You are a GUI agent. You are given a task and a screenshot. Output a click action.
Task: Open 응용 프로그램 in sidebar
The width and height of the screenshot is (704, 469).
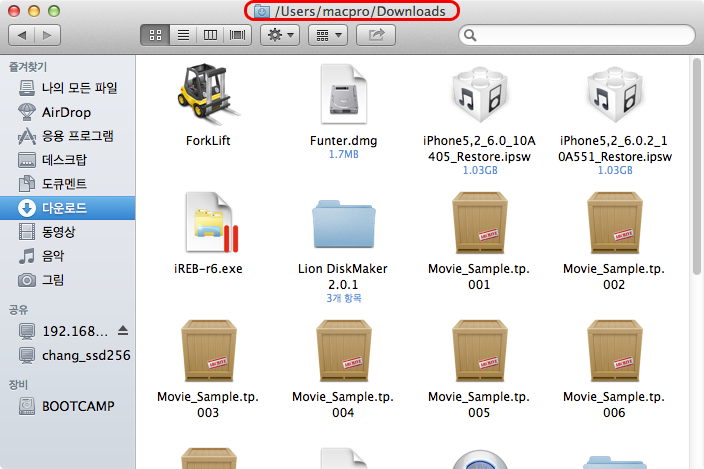[x=67, y=136]
